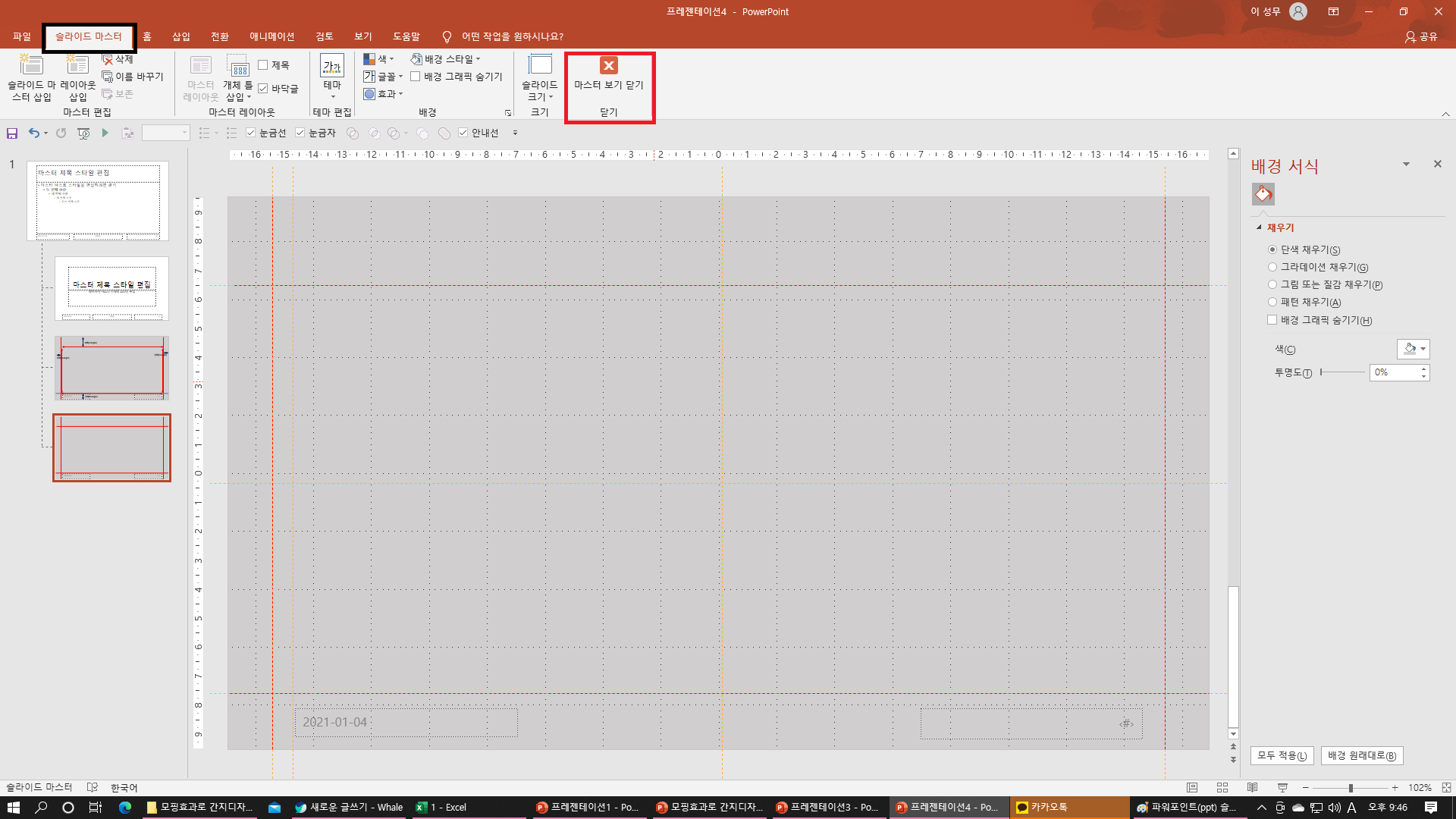Viewport: 1456px width, 819px height.
Task: Click the Save icon in the quick access toolbar
Action: pyautogui.click(x=12, y=133)
